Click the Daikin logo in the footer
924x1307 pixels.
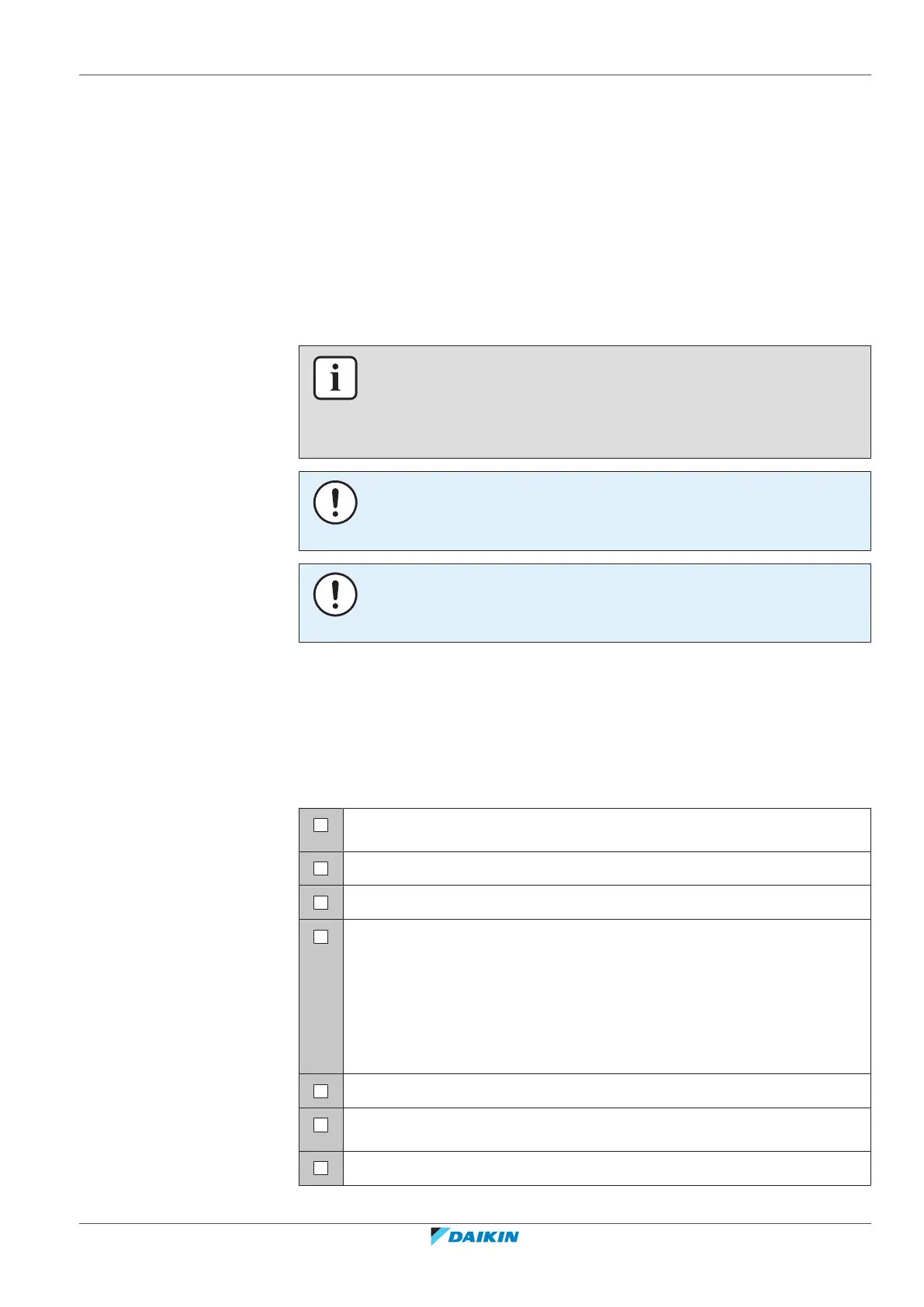pyautogui.click(x=475, y=1236)
